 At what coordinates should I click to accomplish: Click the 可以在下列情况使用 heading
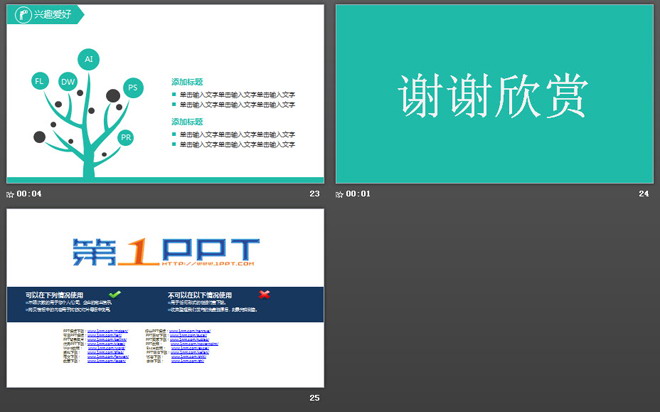(x=54, y=295)
